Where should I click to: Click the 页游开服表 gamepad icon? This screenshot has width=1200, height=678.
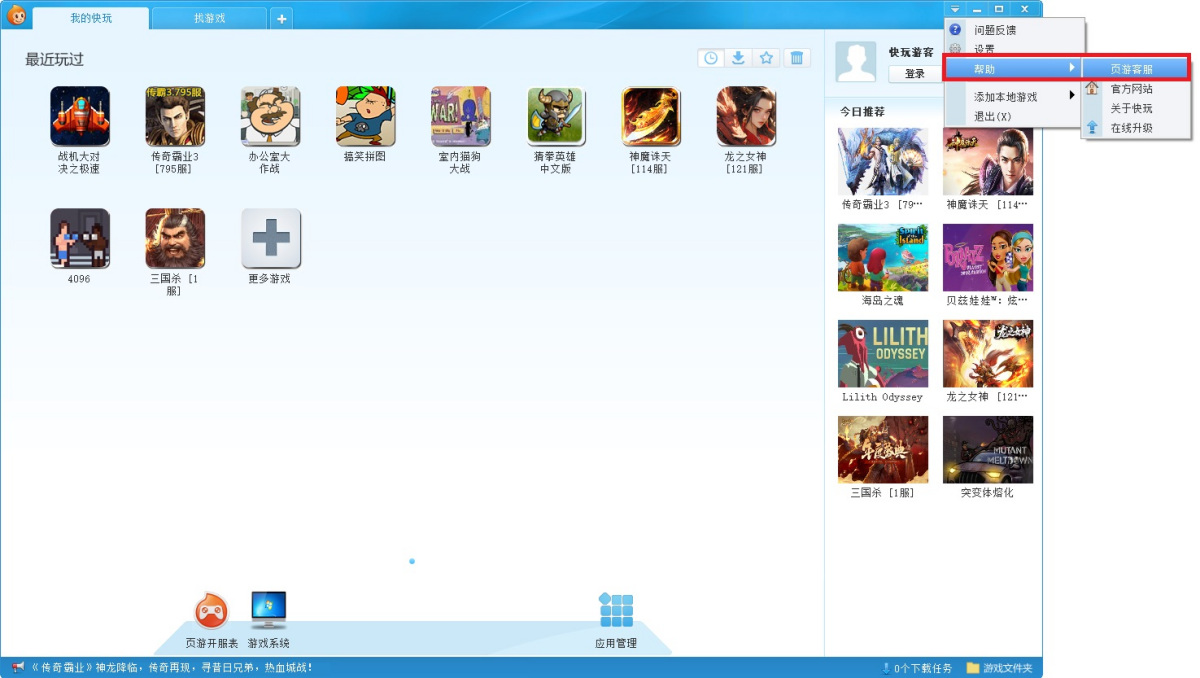pos(211,609)
